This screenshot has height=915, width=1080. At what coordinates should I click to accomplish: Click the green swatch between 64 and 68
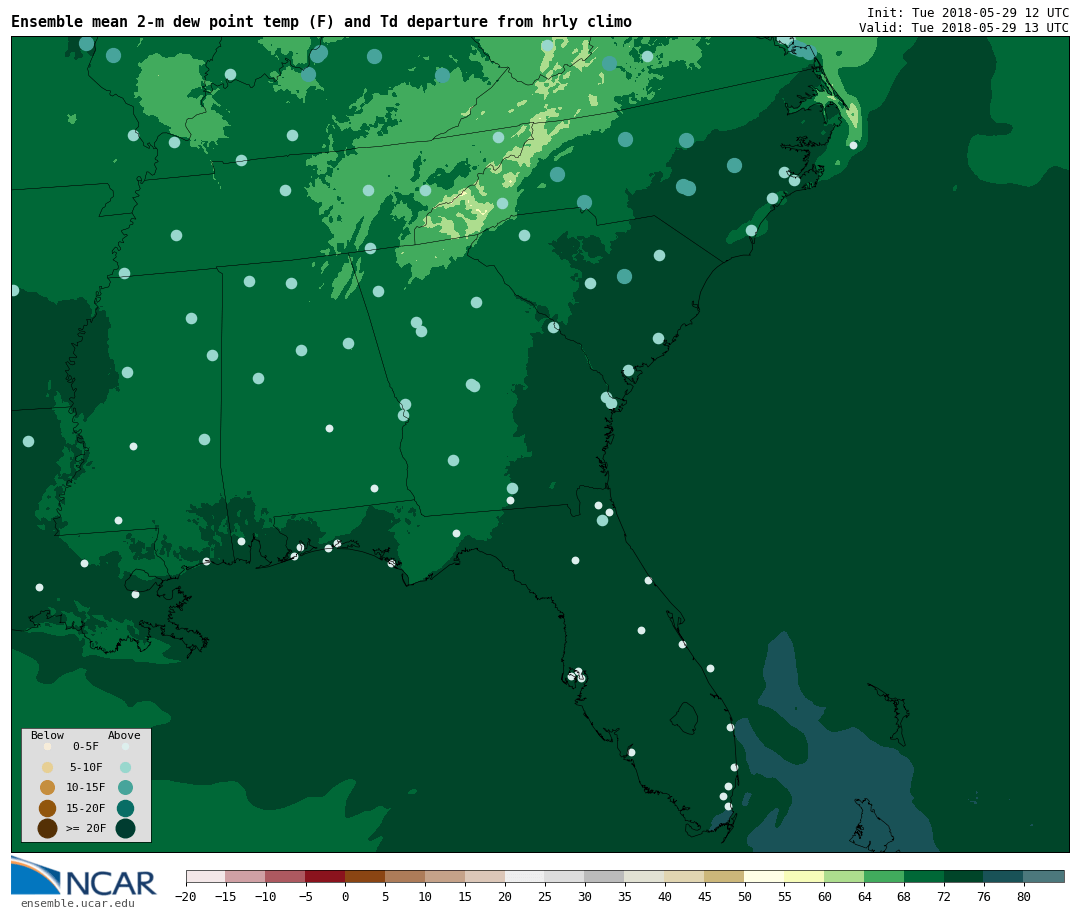[x=884, y=876]
